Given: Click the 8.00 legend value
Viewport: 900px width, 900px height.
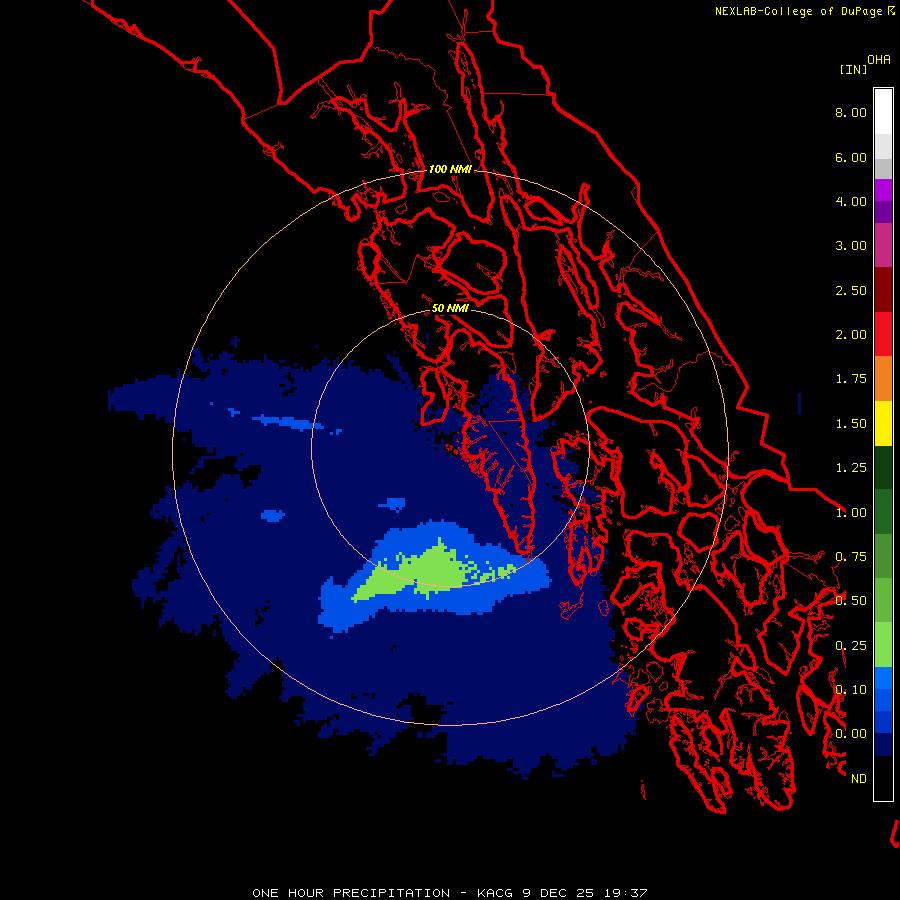Looking at the screenshot, I should pos(851,112).
